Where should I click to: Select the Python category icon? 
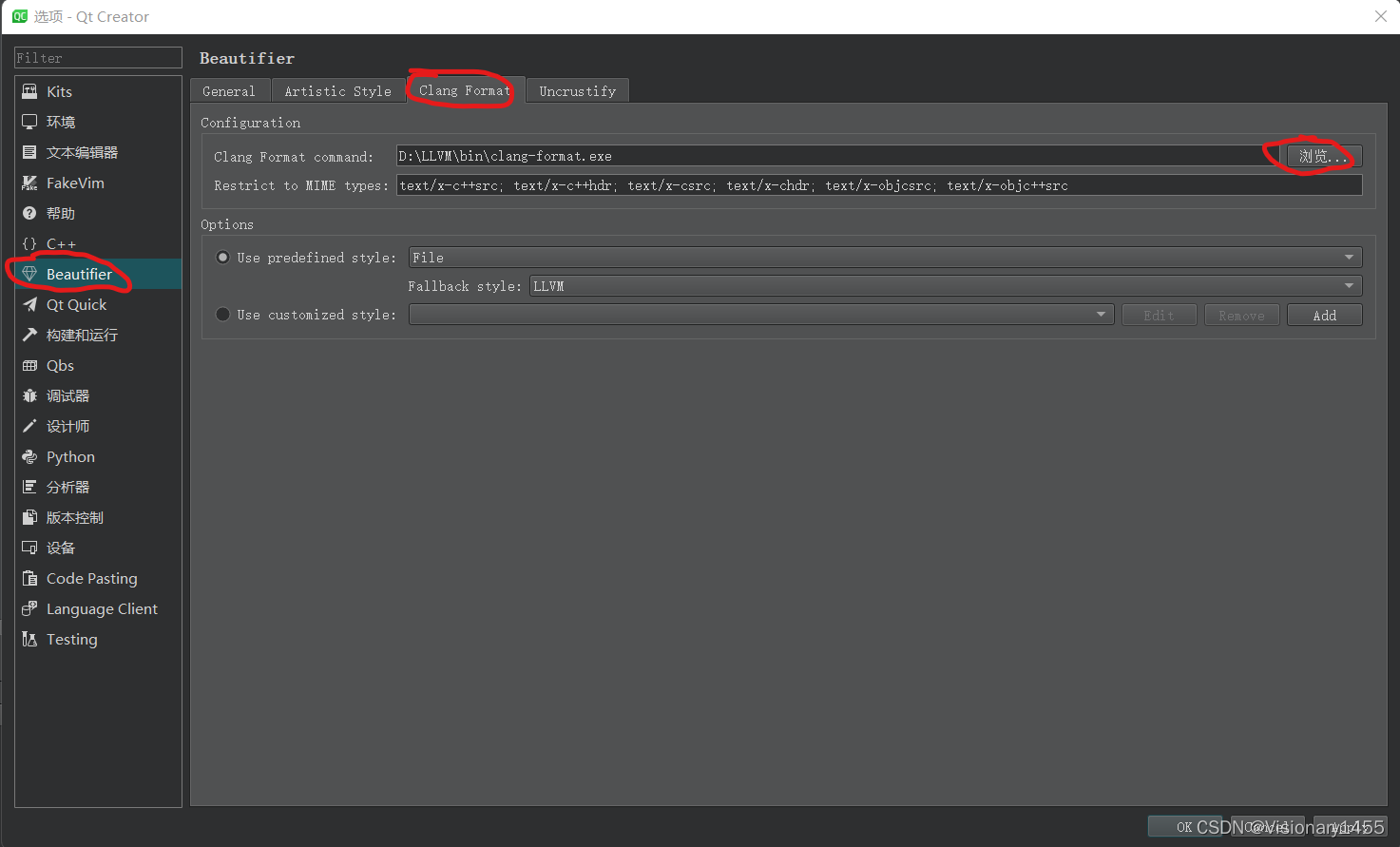tap(29, 456)
